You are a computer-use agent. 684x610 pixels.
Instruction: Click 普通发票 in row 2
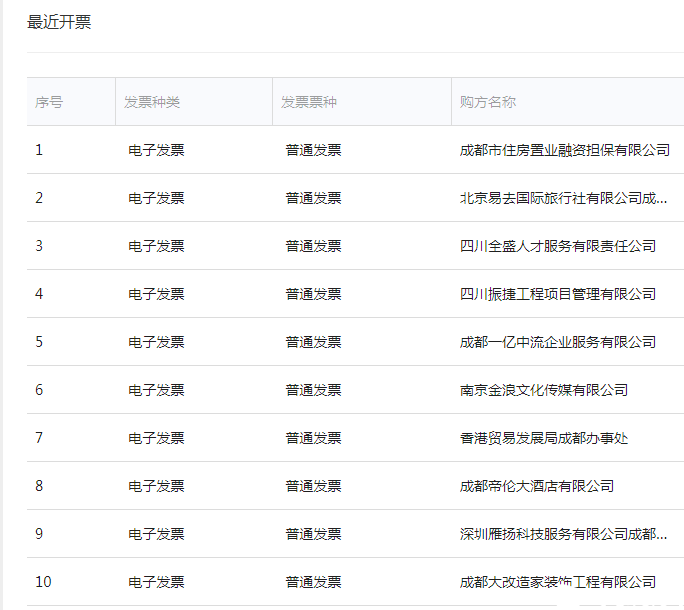[313, 198]
